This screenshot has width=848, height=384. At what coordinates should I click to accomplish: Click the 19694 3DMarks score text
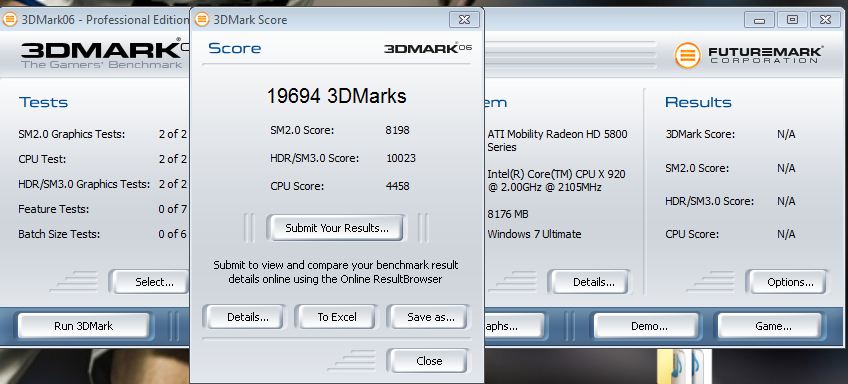(x=336, y=96)
